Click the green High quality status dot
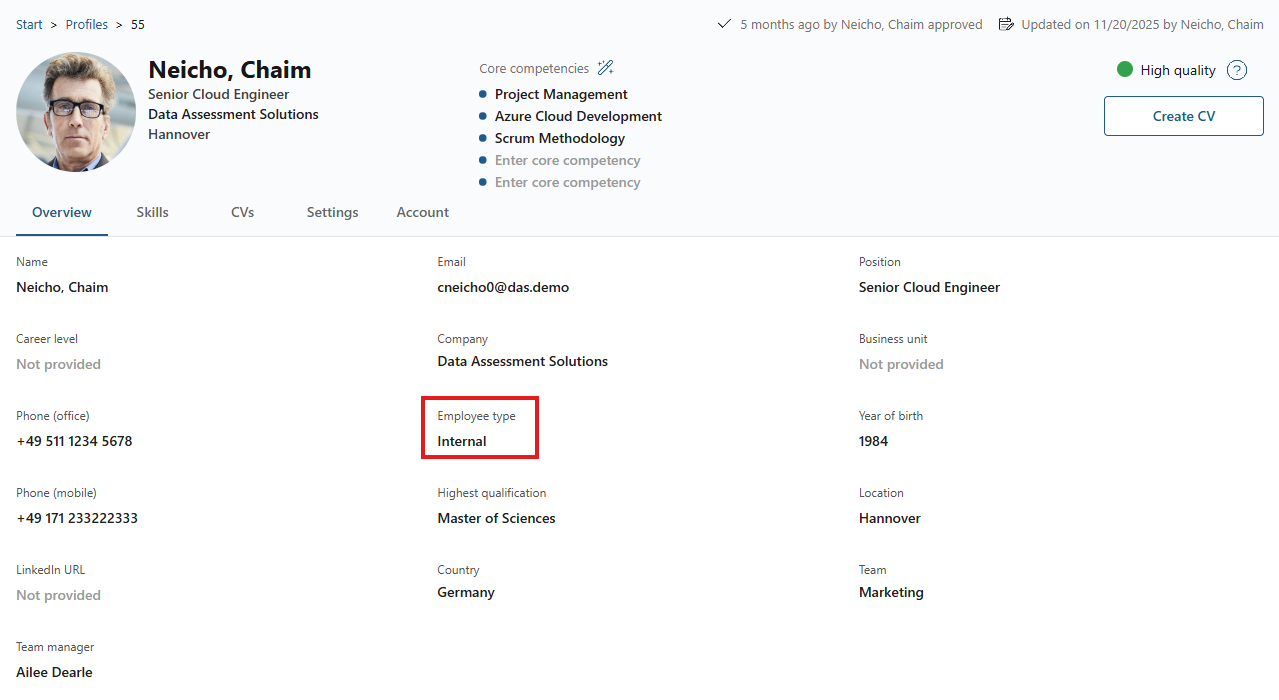The width and height of the screenshot is (1279, 700). [x=1125, y=70]
